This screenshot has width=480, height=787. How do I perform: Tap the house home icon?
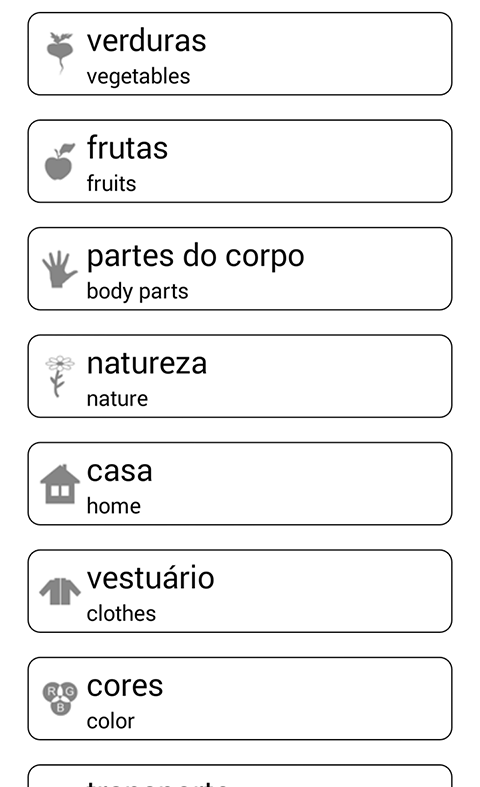(x=60, y=484)
